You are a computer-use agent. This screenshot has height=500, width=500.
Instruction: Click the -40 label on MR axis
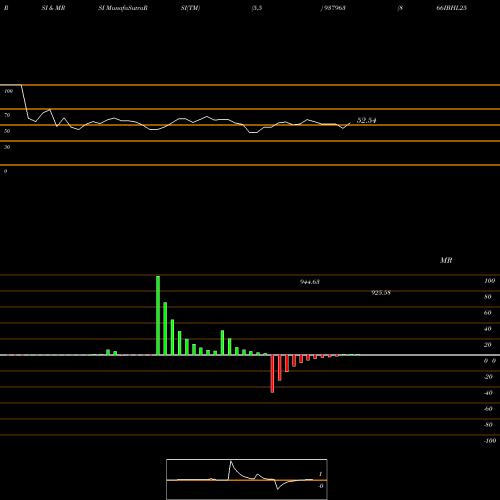tap(488, 393)
